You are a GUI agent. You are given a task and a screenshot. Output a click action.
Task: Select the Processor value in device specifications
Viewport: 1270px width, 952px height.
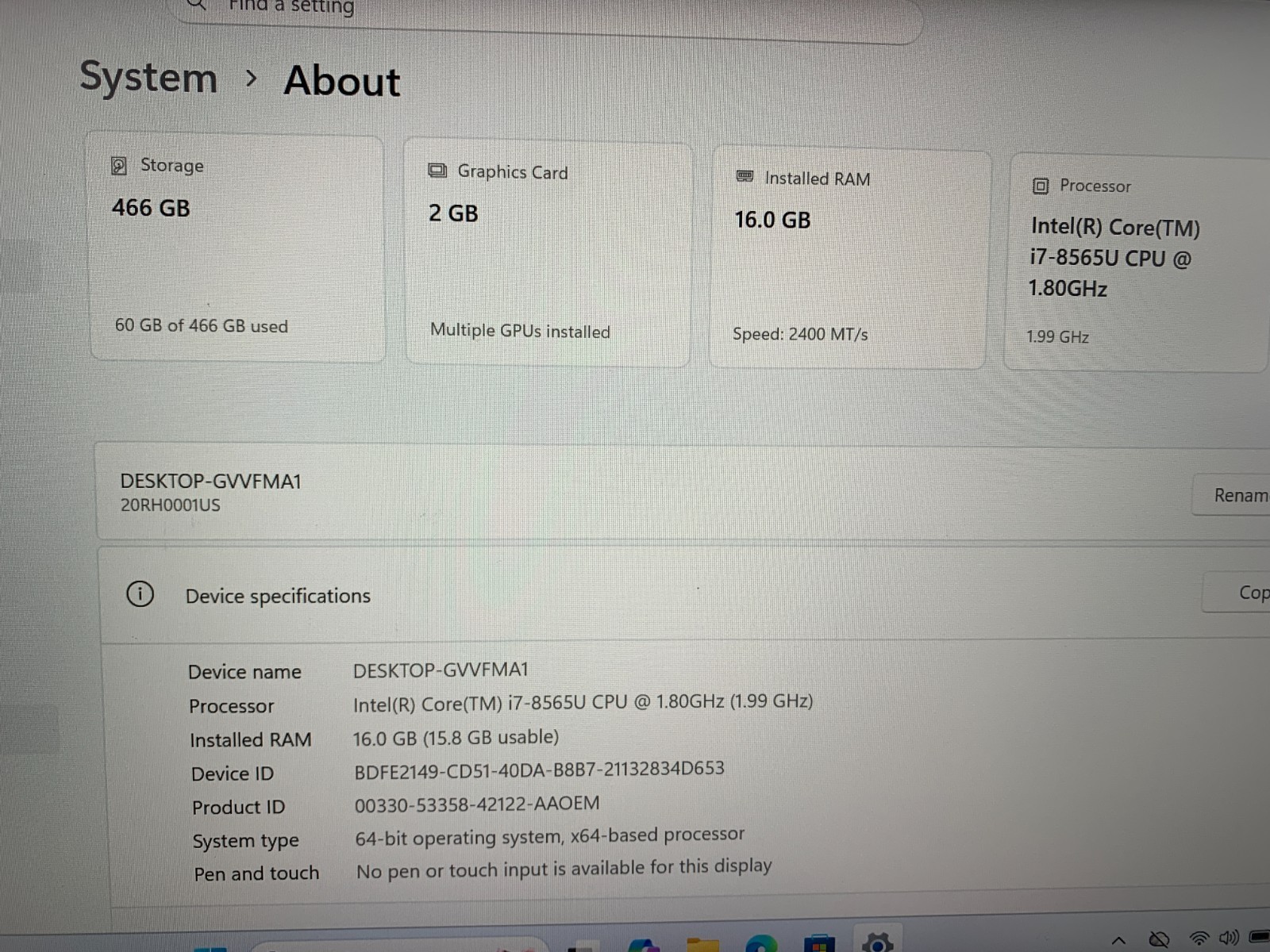click(583, 702)
